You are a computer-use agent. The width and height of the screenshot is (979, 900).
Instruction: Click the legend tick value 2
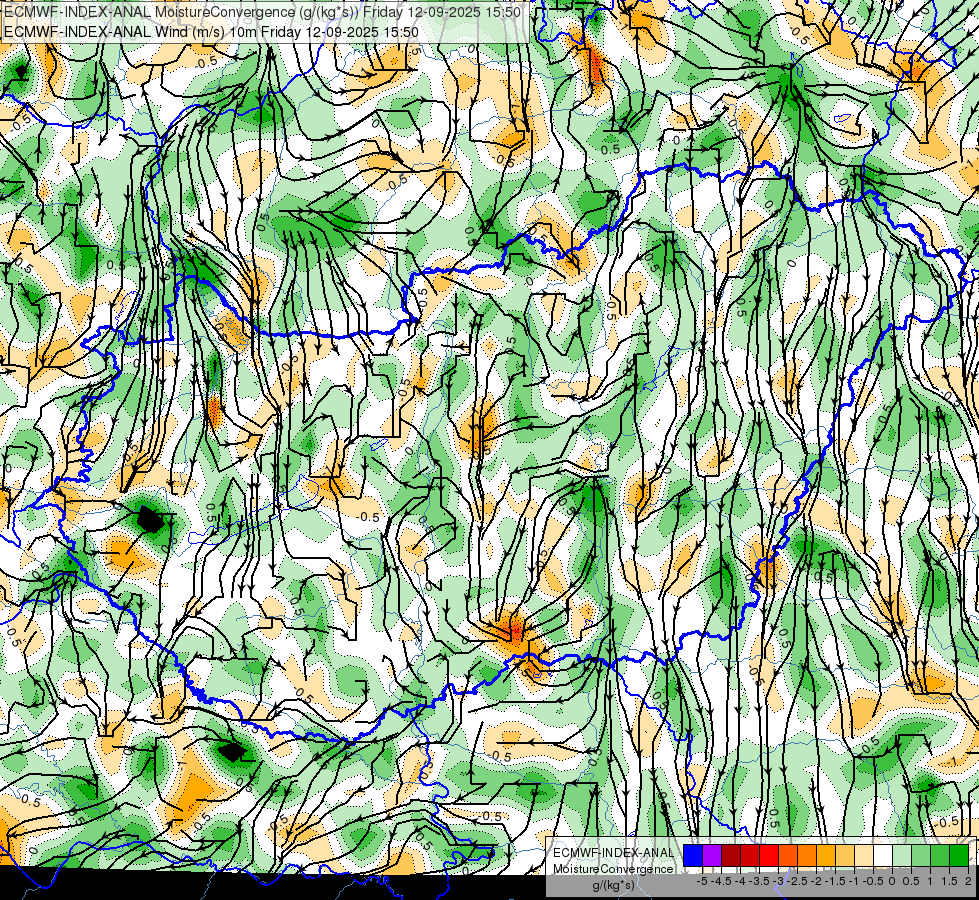[968, 881]
